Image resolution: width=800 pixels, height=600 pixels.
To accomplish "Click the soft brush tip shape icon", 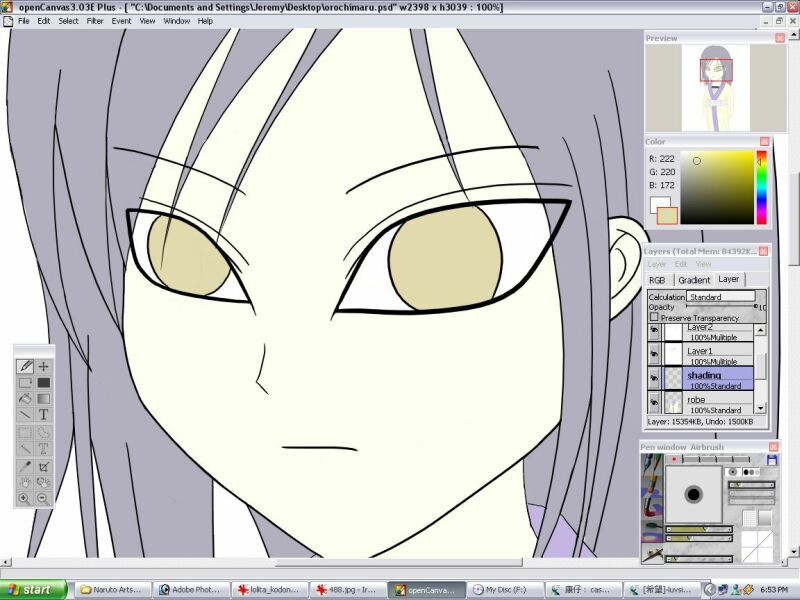I will [x=733, y=472].
